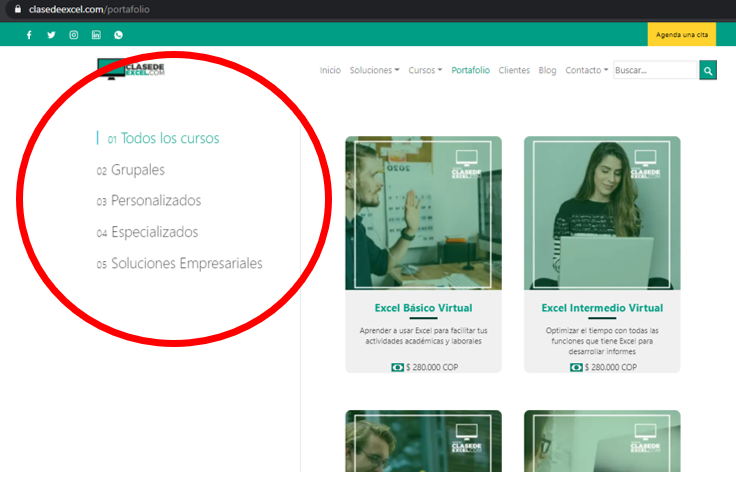Open the Instagram social link

tap(74, 35)
